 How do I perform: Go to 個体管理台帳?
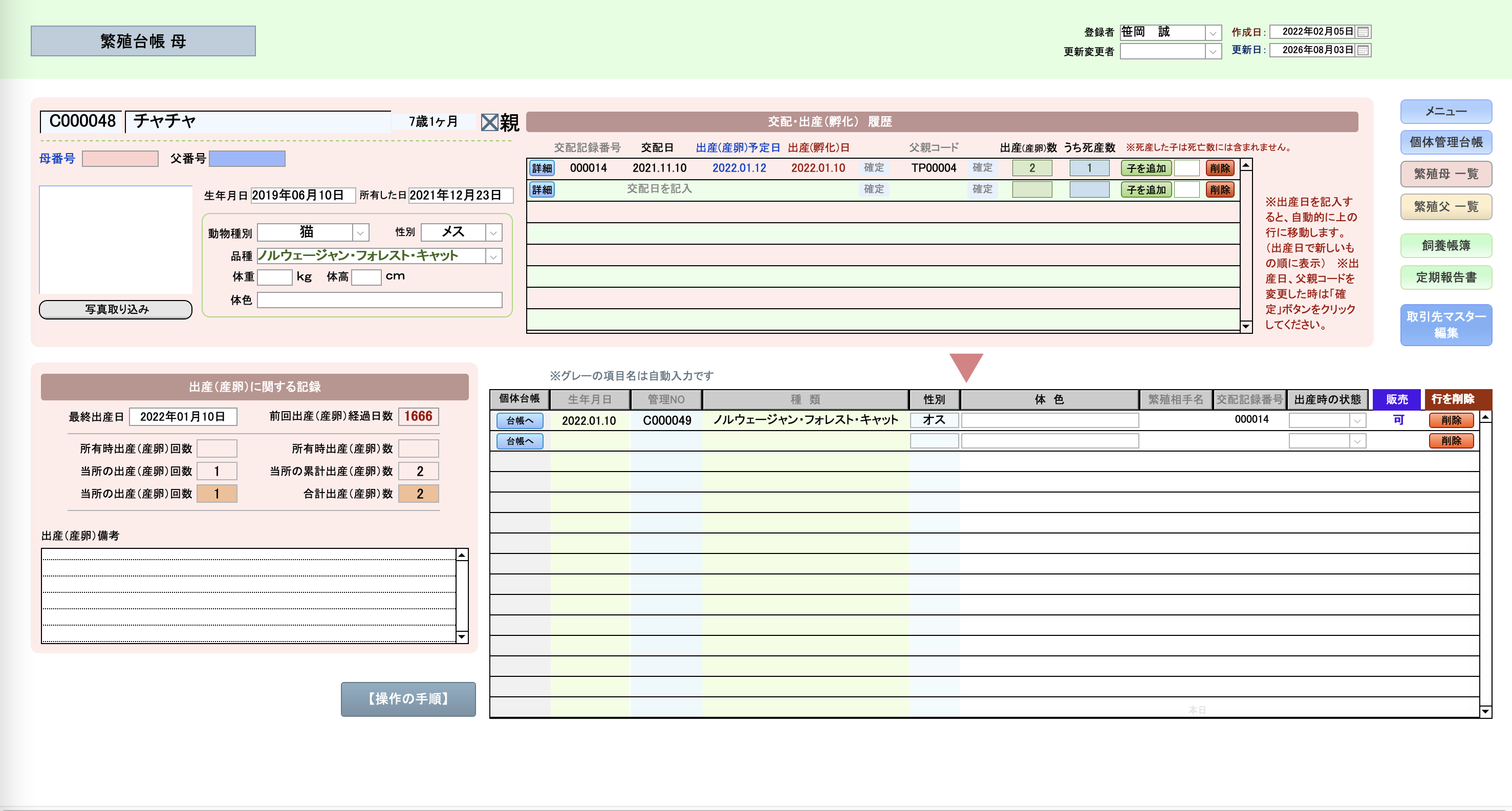[1445, 142]
